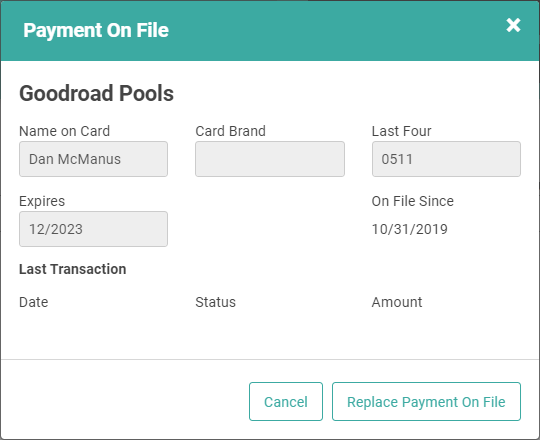The image size is (540, 440).
Task: Click the Last Four label
Action: [401, 131]
